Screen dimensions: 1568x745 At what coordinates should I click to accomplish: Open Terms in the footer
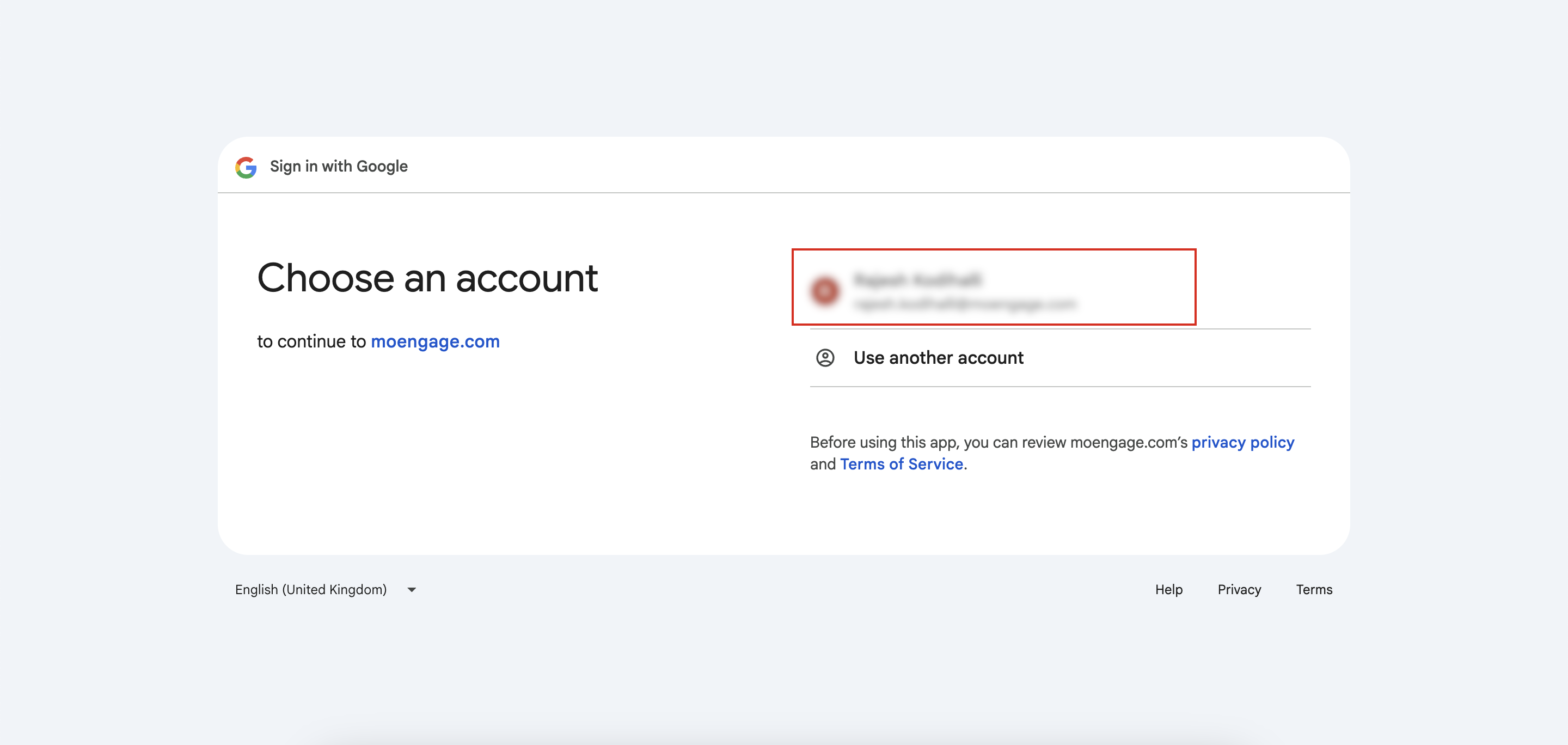click(x=1314, y=589)
